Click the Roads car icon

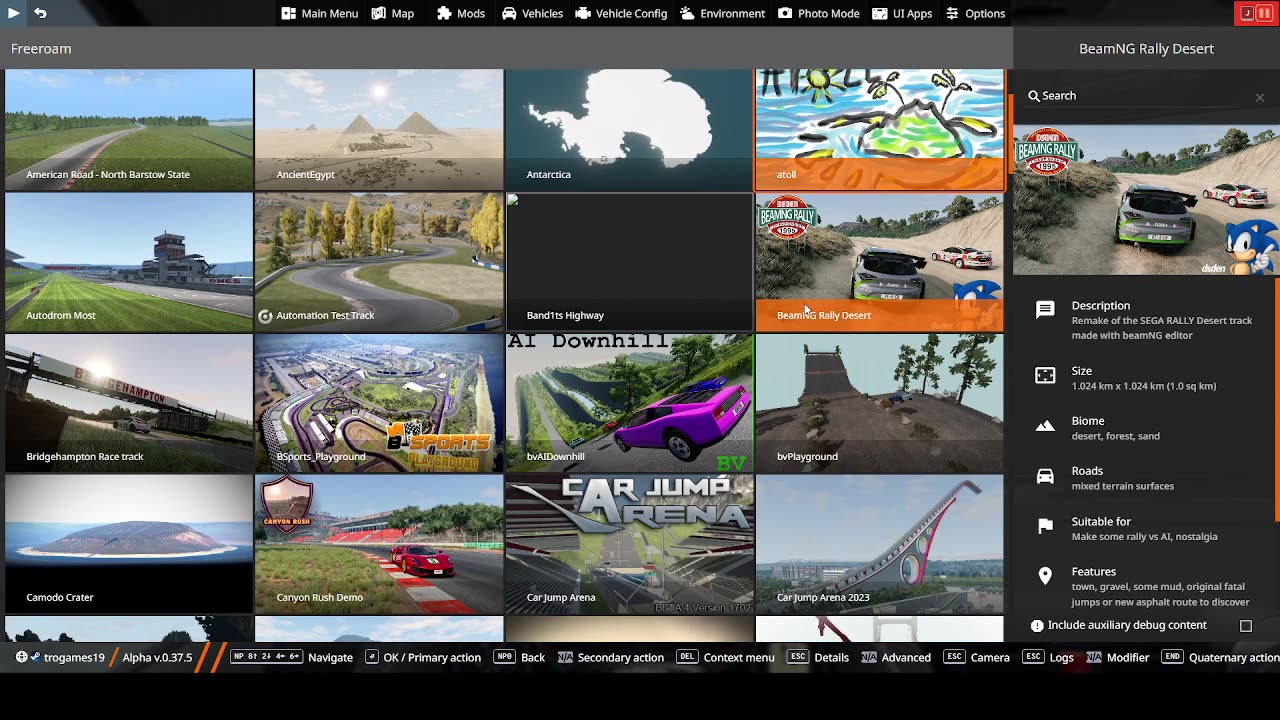click(x=1045, y=476)
